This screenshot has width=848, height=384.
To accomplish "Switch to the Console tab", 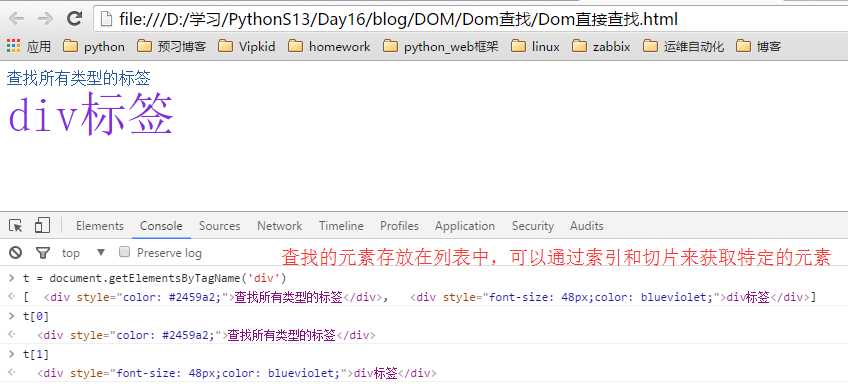I will point(161,226).
